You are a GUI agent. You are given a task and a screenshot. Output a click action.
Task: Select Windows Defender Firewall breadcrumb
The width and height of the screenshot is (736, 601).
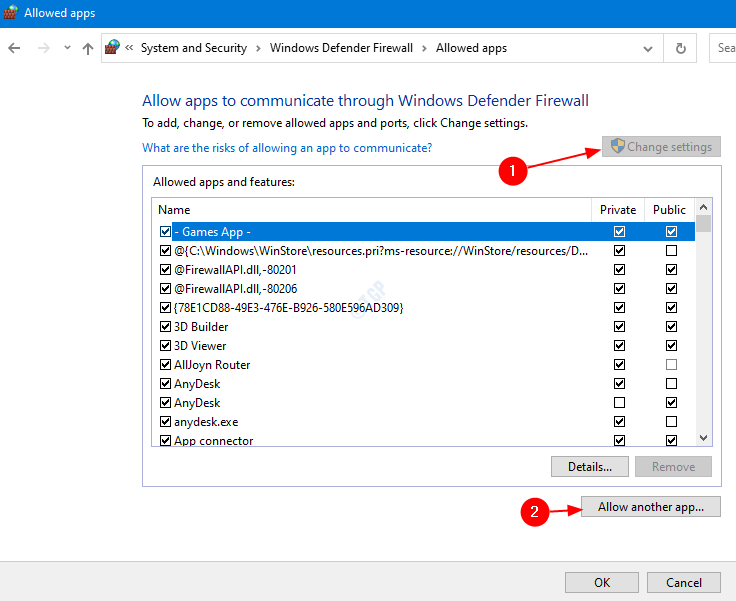point(343,48)
